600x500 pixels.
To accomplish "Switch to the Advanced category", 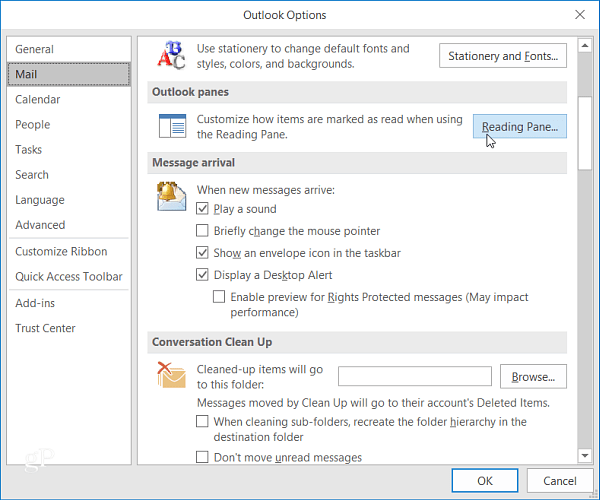I will coord(69,225).
